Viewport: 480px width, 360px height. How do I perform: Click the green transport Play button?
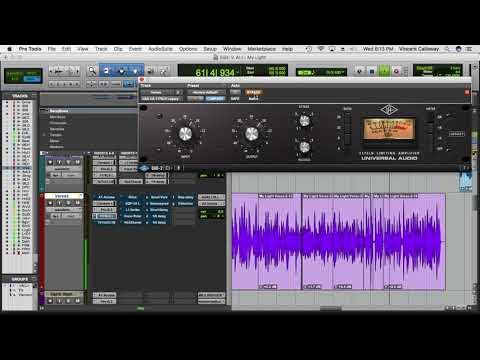[x=384, y=71]
